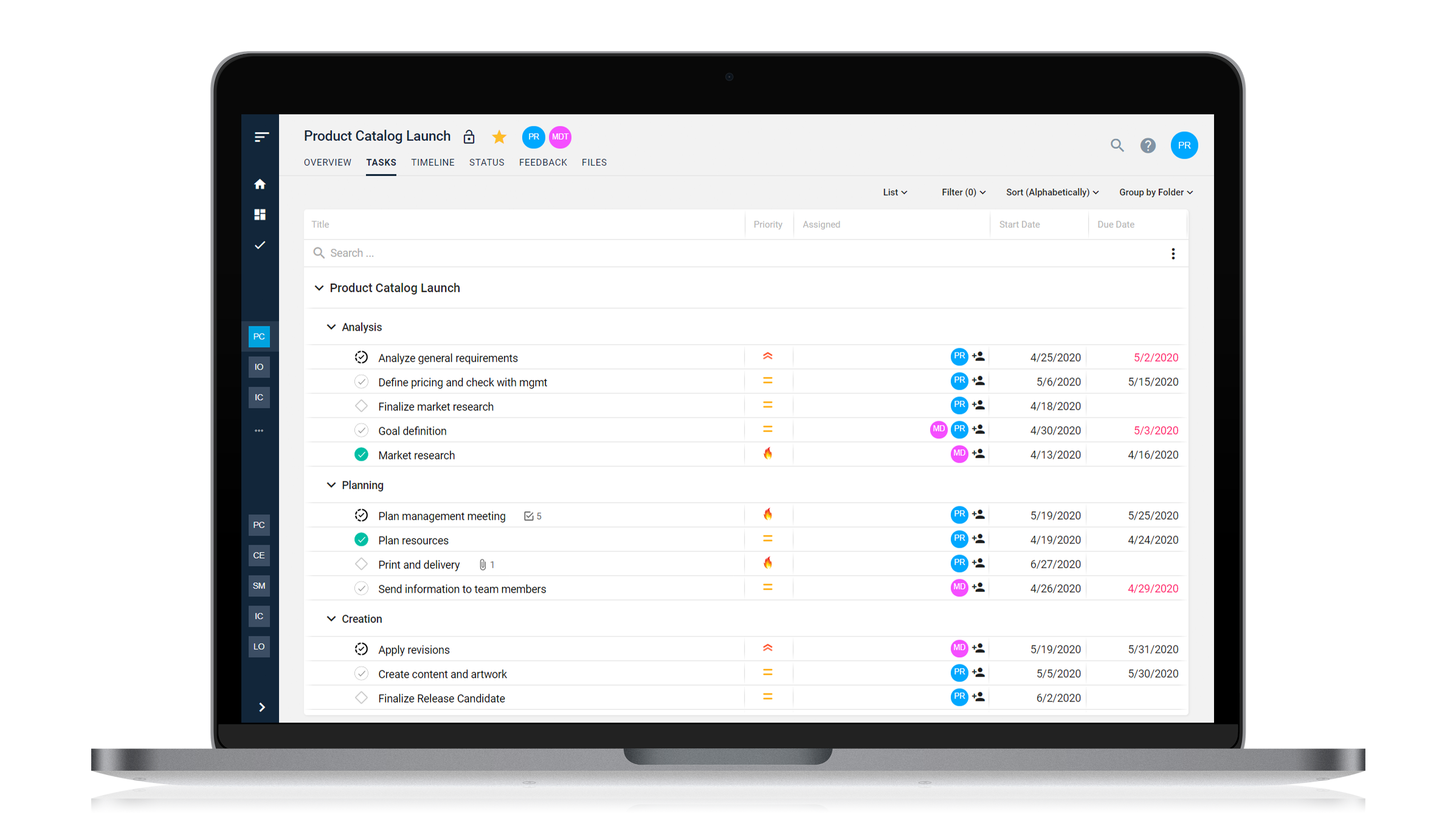Screen dimensions: 1456x837
Task: Open the List view dropdown
Action: click(x=895, y=192)
